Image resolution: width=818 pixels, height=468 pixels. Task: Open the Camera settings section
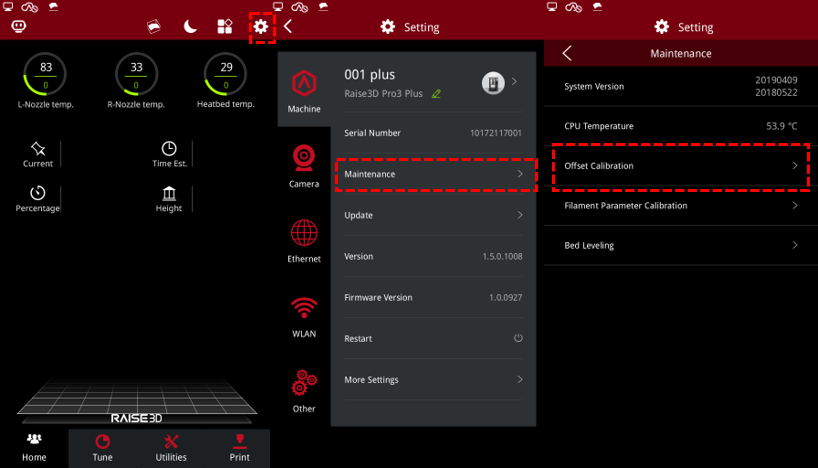click(304, 165)
